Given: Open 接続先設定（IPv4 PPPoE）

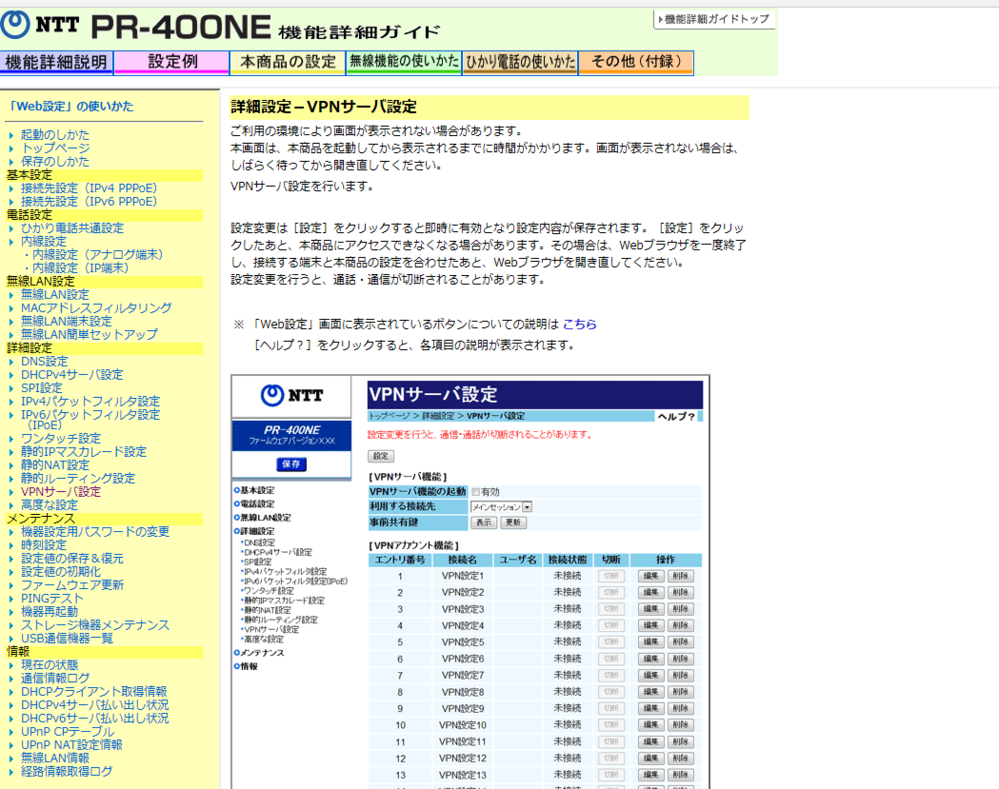Looking at the screenshot, I should pos(89,188).
